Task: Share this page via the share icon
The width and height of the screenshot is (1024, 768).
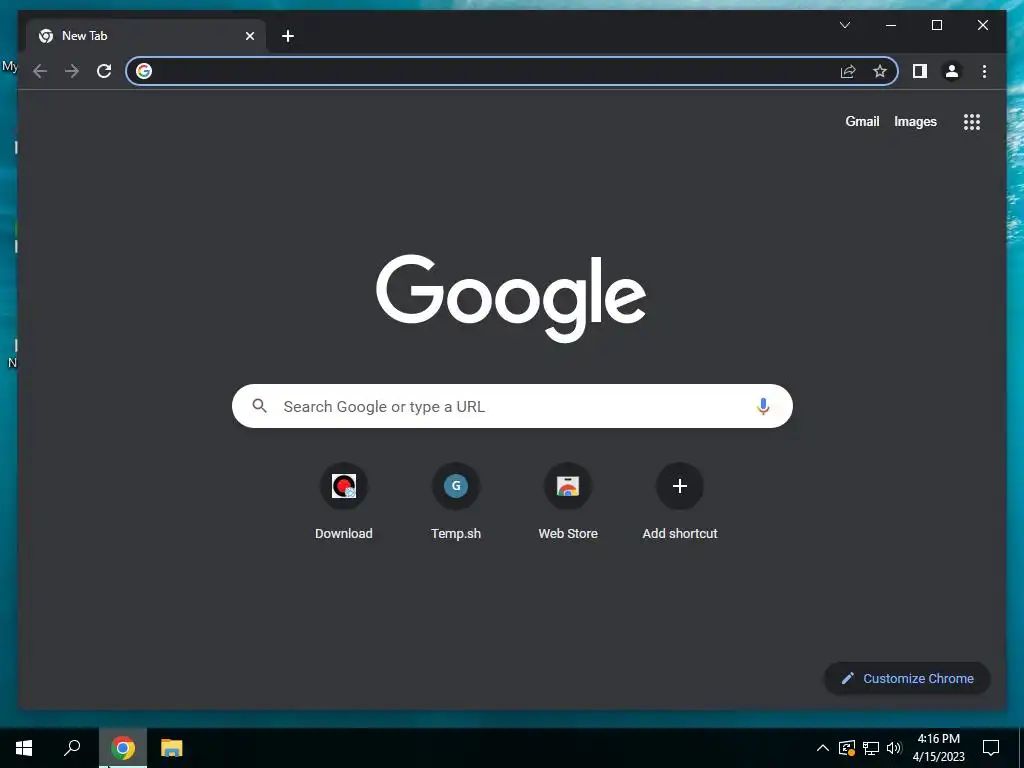Action: coord(848,71)
